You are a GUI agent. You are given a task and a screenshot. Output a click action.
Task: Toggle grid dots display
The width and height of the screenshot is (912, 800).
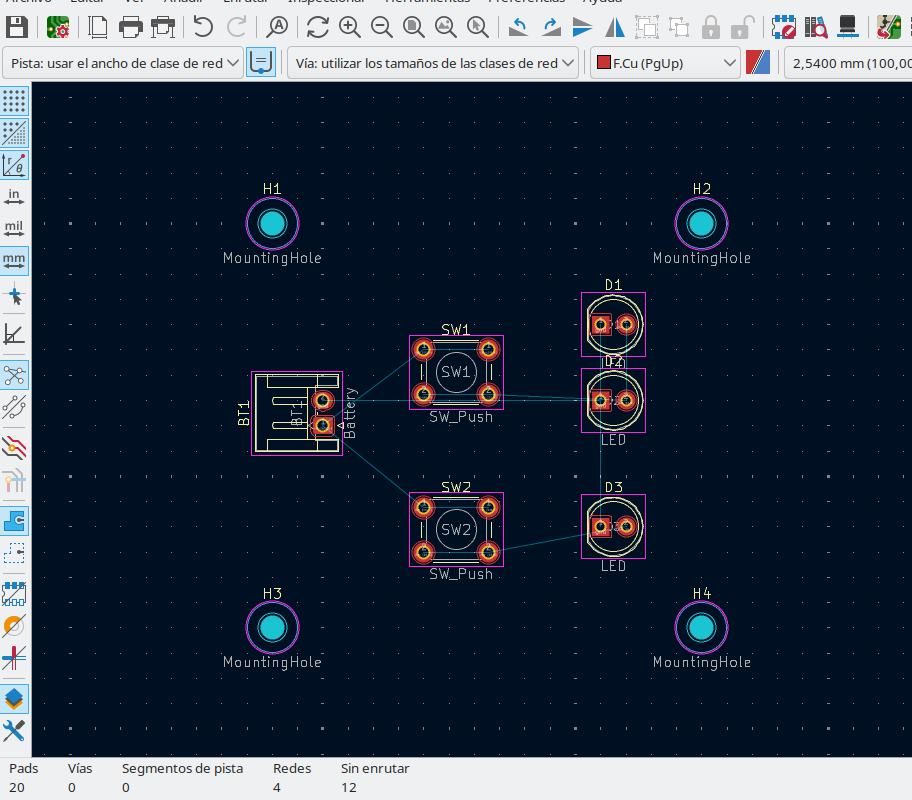[14, 101]
